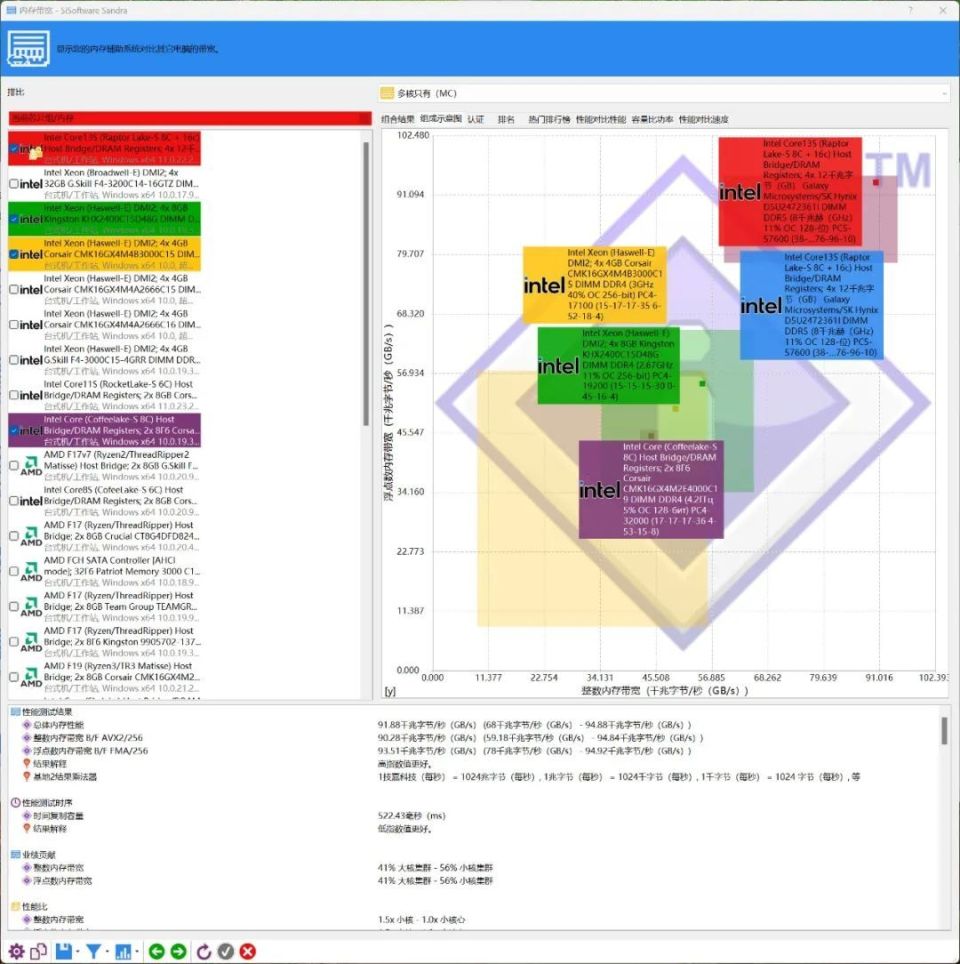Select the 浮点数内存带宽 B/F FMA/256 row
The width and height of the screenshot is (960, 964).
coord(474,751)
